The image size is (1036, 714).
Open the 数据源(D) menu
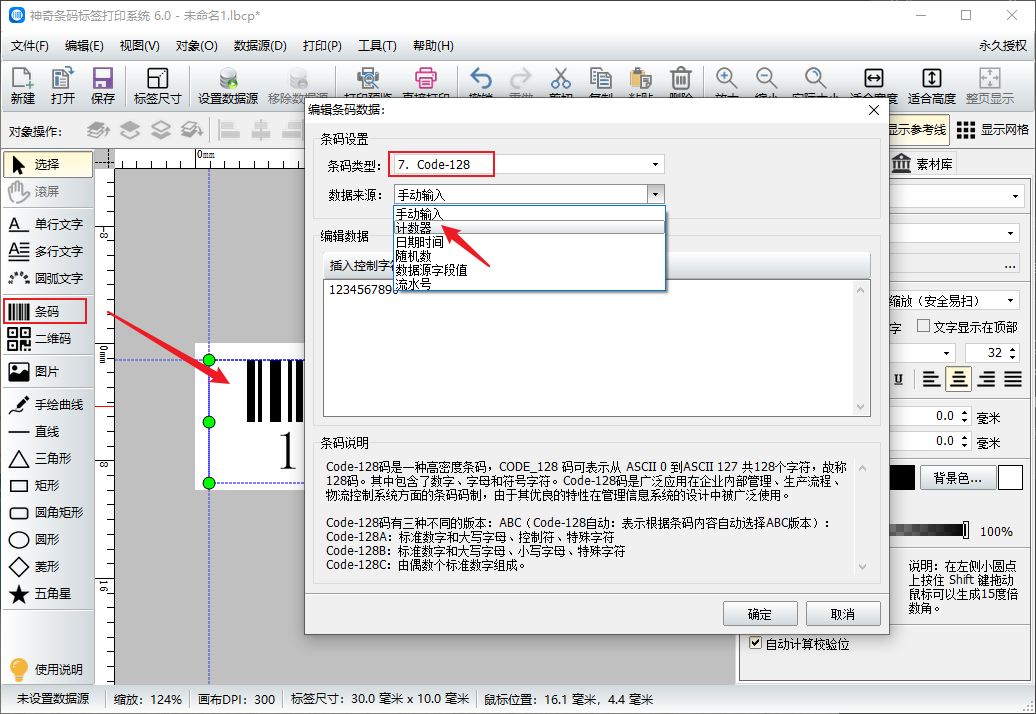pos(260,46)
